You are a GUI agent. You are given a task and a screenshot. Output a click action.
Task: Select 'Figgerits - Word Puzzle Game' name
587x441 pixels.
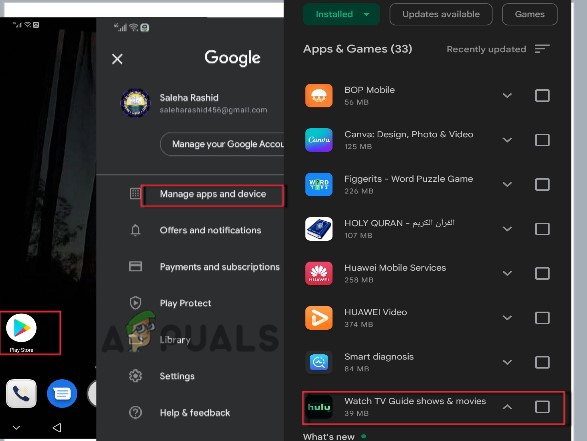408,179
